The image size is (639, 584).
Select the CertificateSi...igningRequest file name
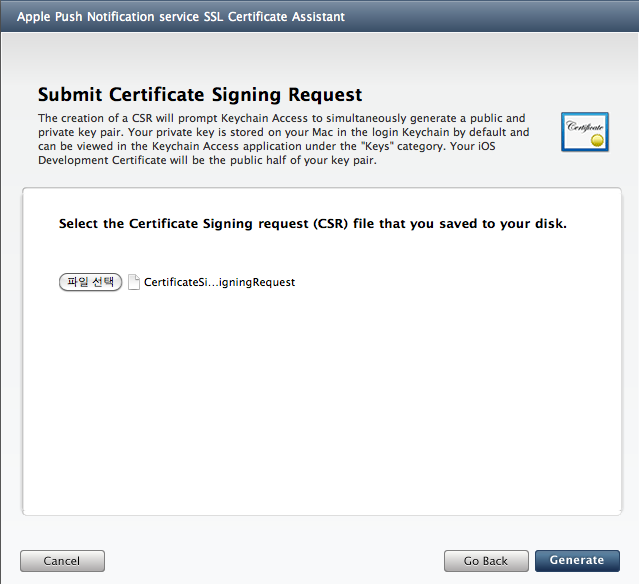(219, 282)
